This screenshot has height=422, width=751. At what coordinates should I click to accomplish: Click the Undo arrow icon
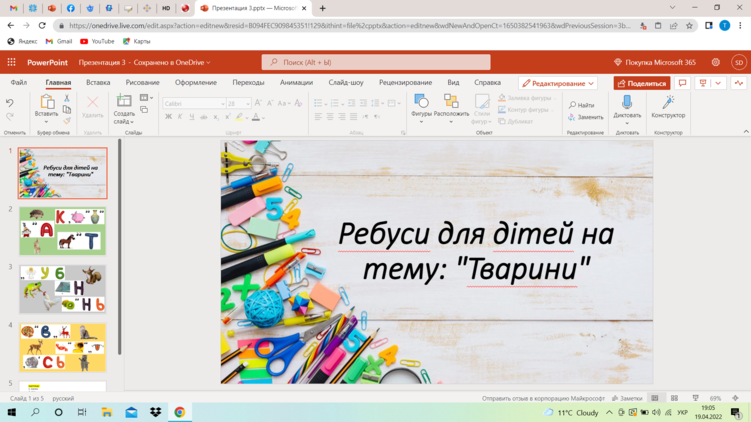10,102
